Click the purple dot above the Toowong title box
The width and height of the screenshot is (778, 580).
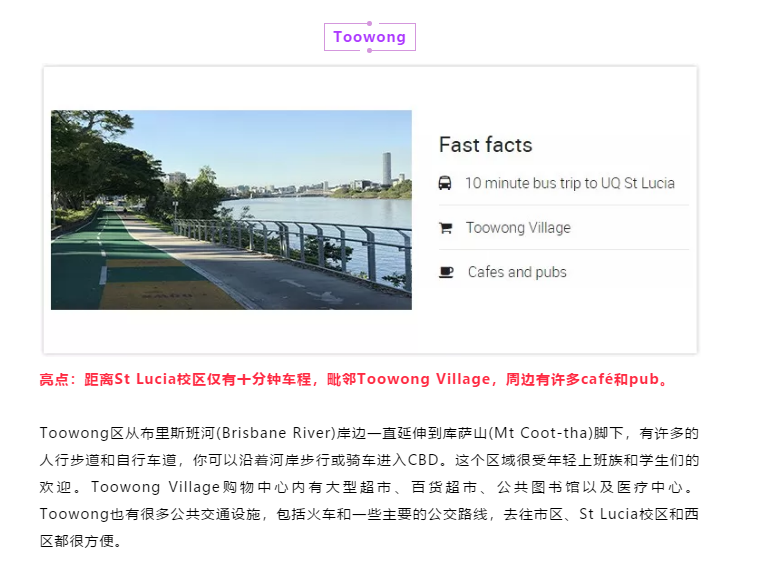[369, 23]
